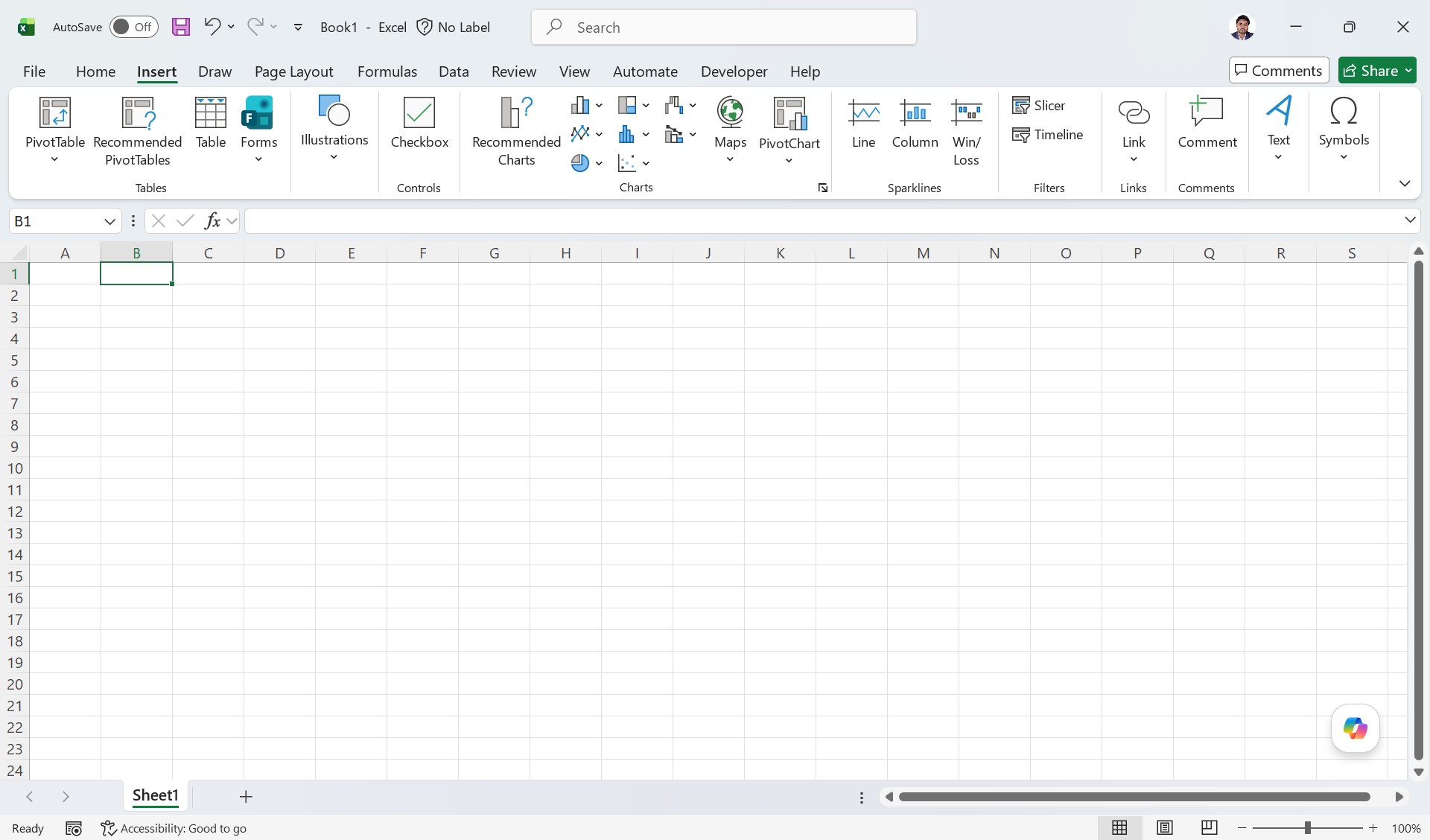Click the macro recording status icon
This screenshot has height=840, width=1430.
tap(73, 828)
